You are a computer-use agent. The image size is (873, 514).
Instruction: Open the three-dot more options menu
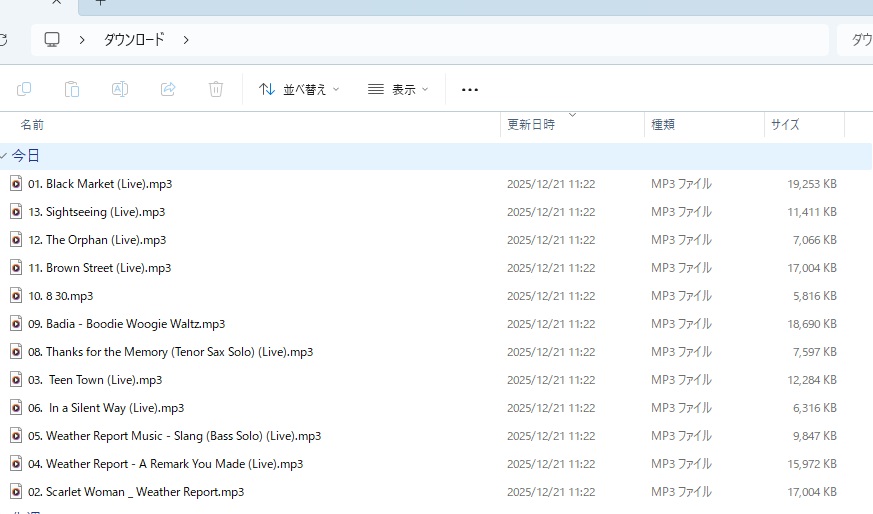[x=470, y=89]
